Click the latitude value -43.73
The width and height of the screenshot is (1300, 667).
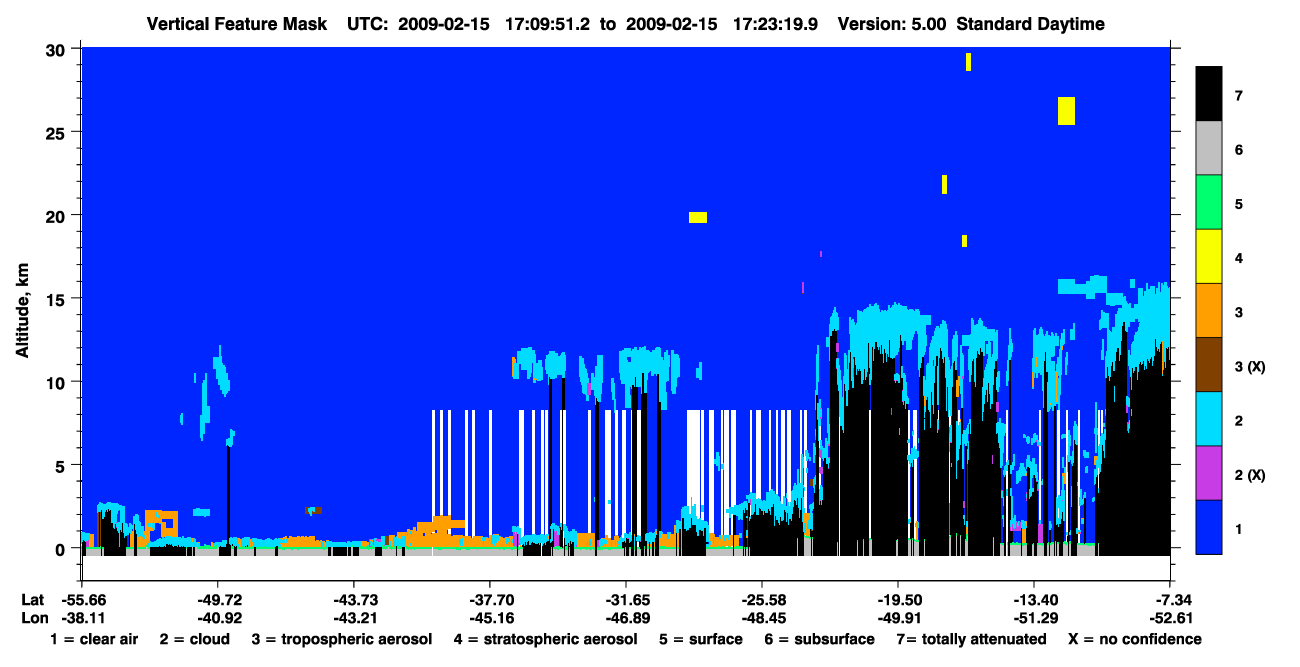click(x=353, y=599)
